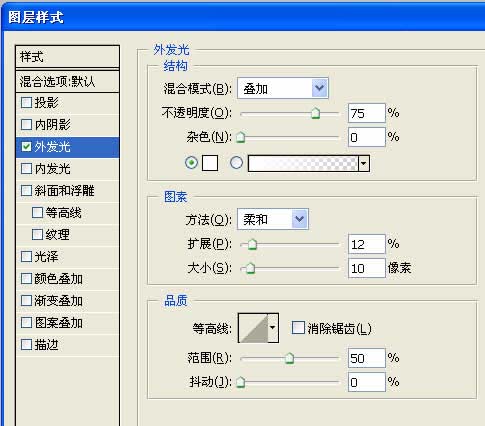Click the 等高线 contour thumbnail preview

pos(253,328)
